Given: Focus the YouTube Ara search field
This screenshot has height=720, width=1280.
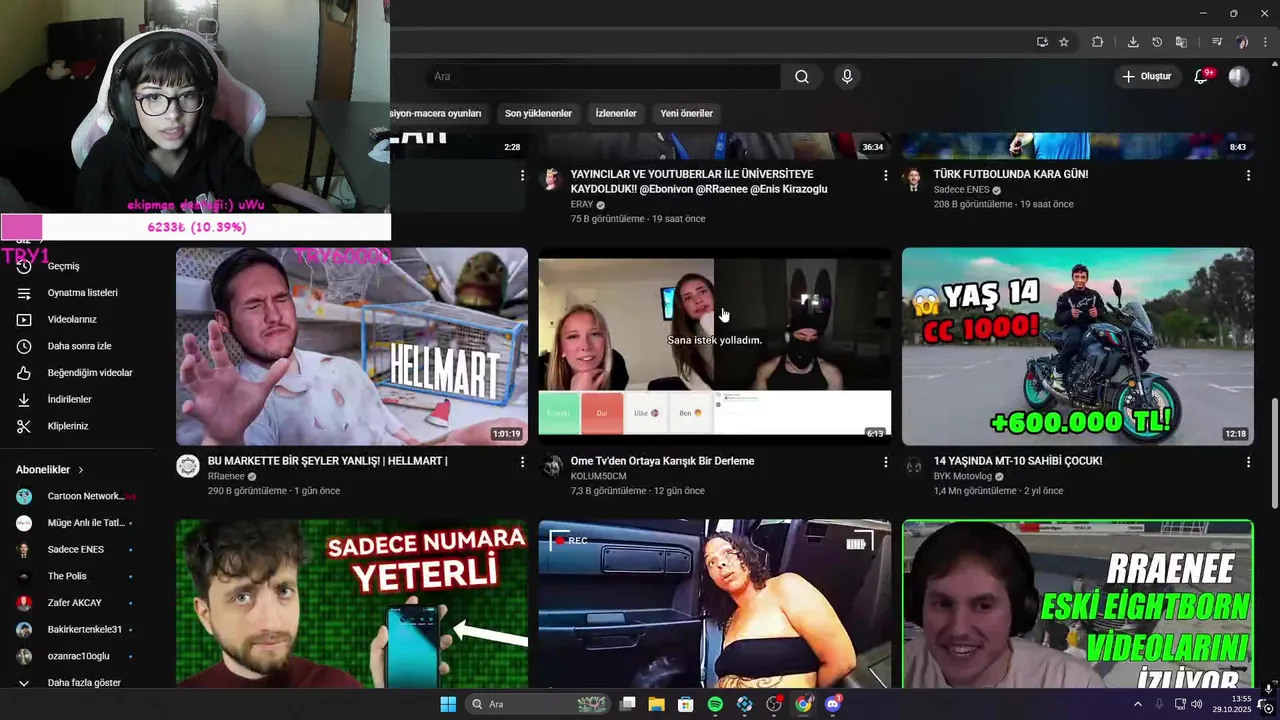Looking at the screenshot, I should 603,77.
